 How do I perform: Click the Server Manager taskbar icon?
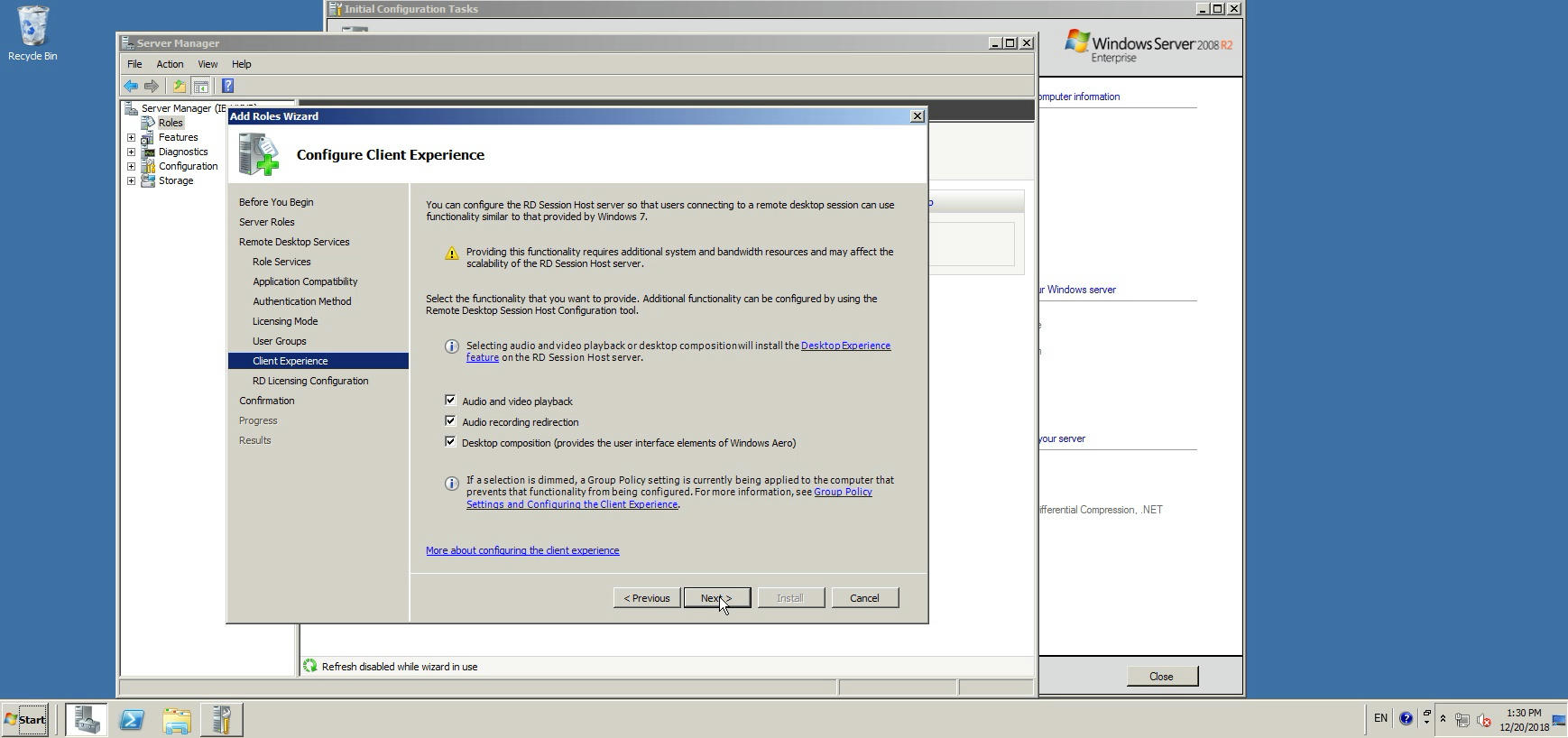pyautogui.click(x=87, y=720)
